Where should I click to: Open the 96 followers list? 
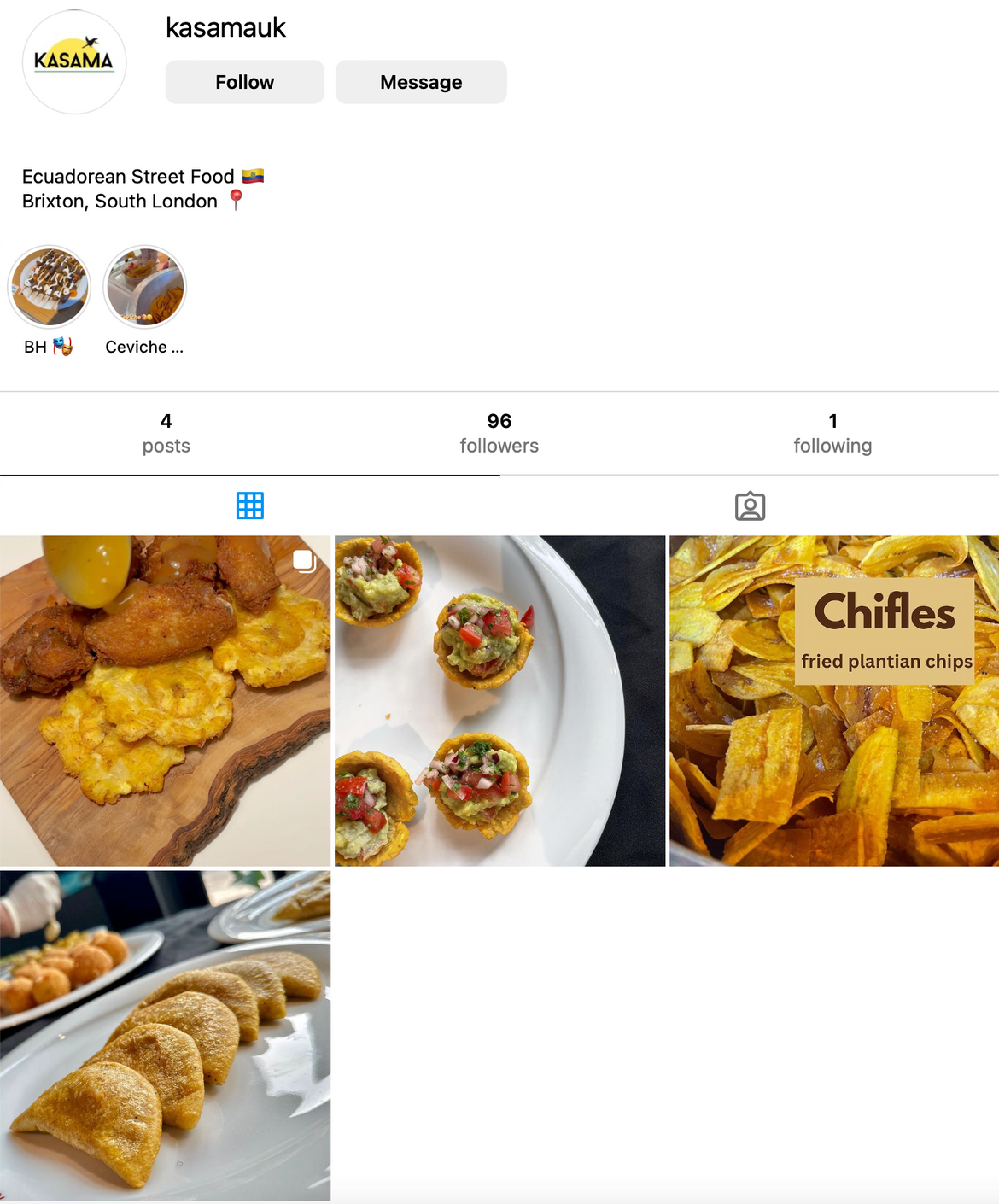point(499,433)
